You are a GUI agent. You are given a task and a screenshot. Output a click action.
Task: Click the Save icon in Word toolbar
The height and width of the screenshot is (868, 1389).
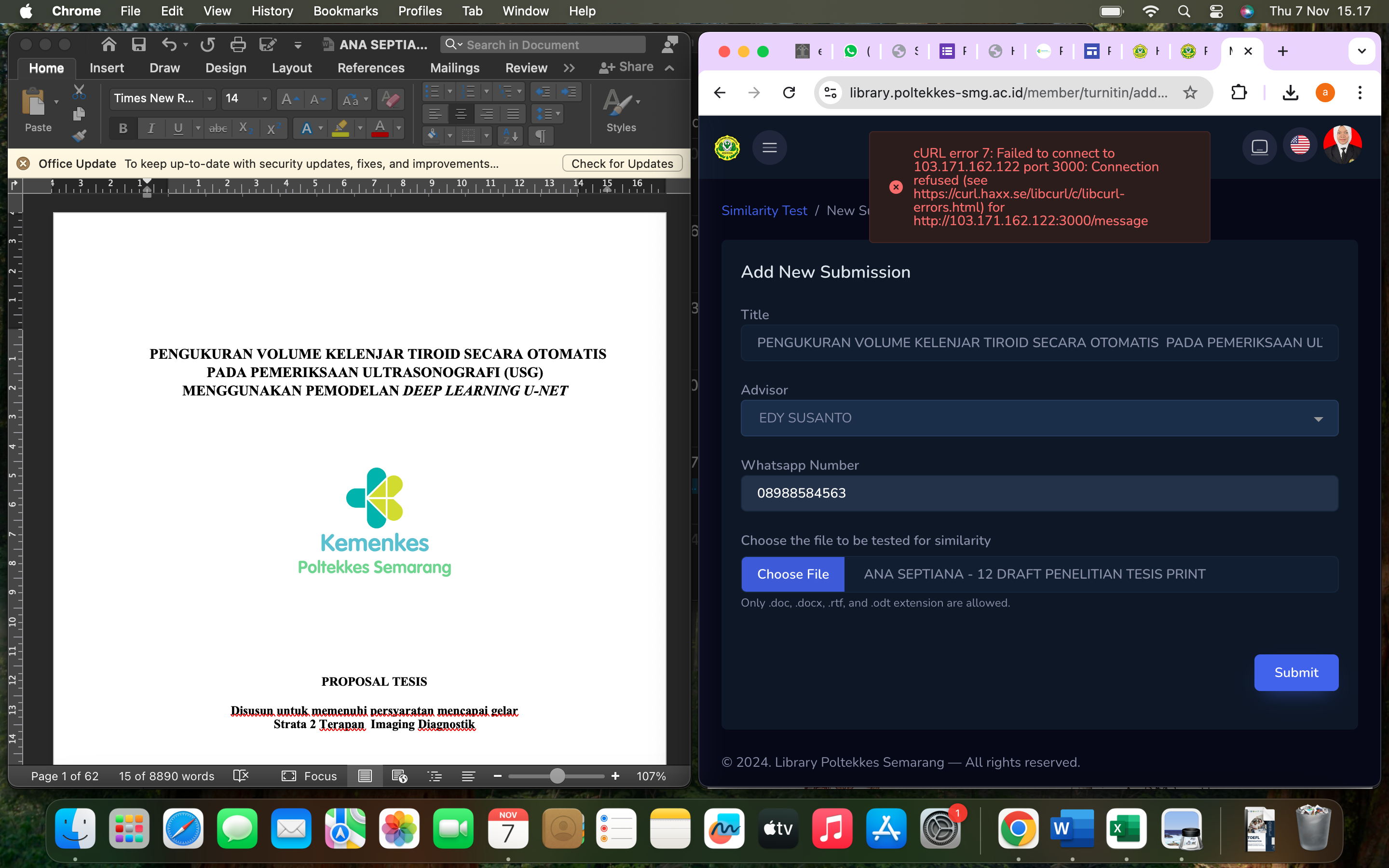point(138,45)
